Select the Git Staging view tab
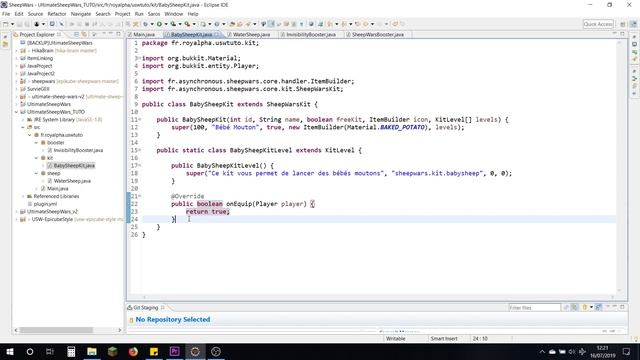The width and height of the screenshot is (640, 360). pyautogui.click(x=145, y=307)
